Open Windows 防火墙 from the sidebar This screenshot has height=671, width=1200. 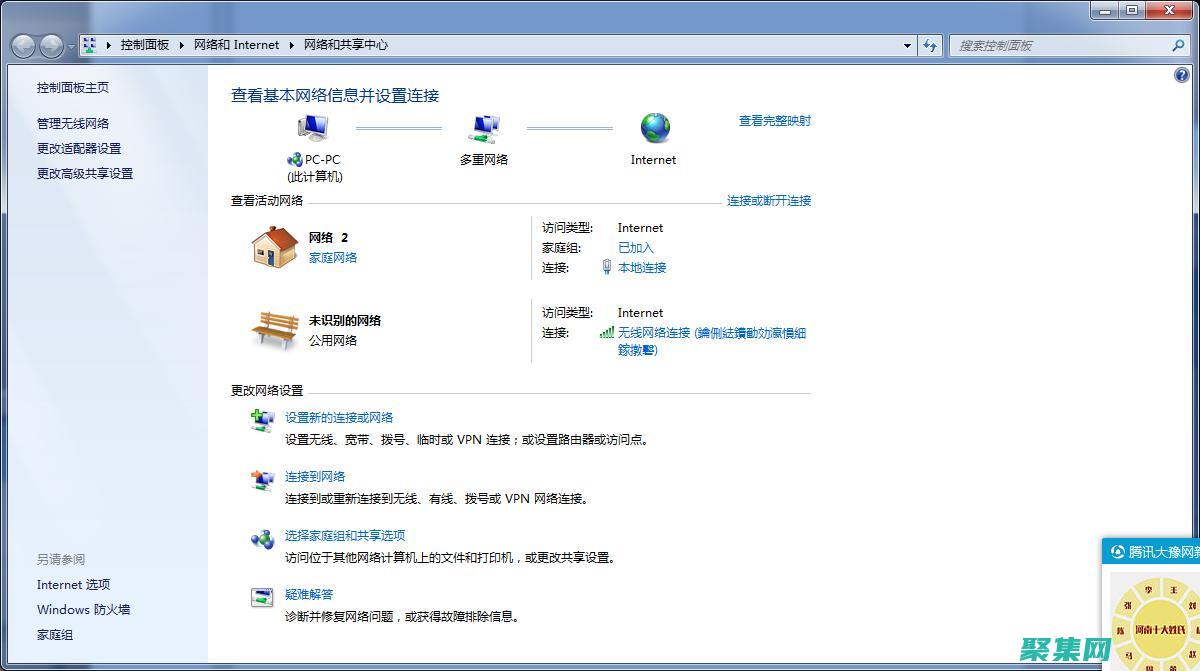pos(83,609)
